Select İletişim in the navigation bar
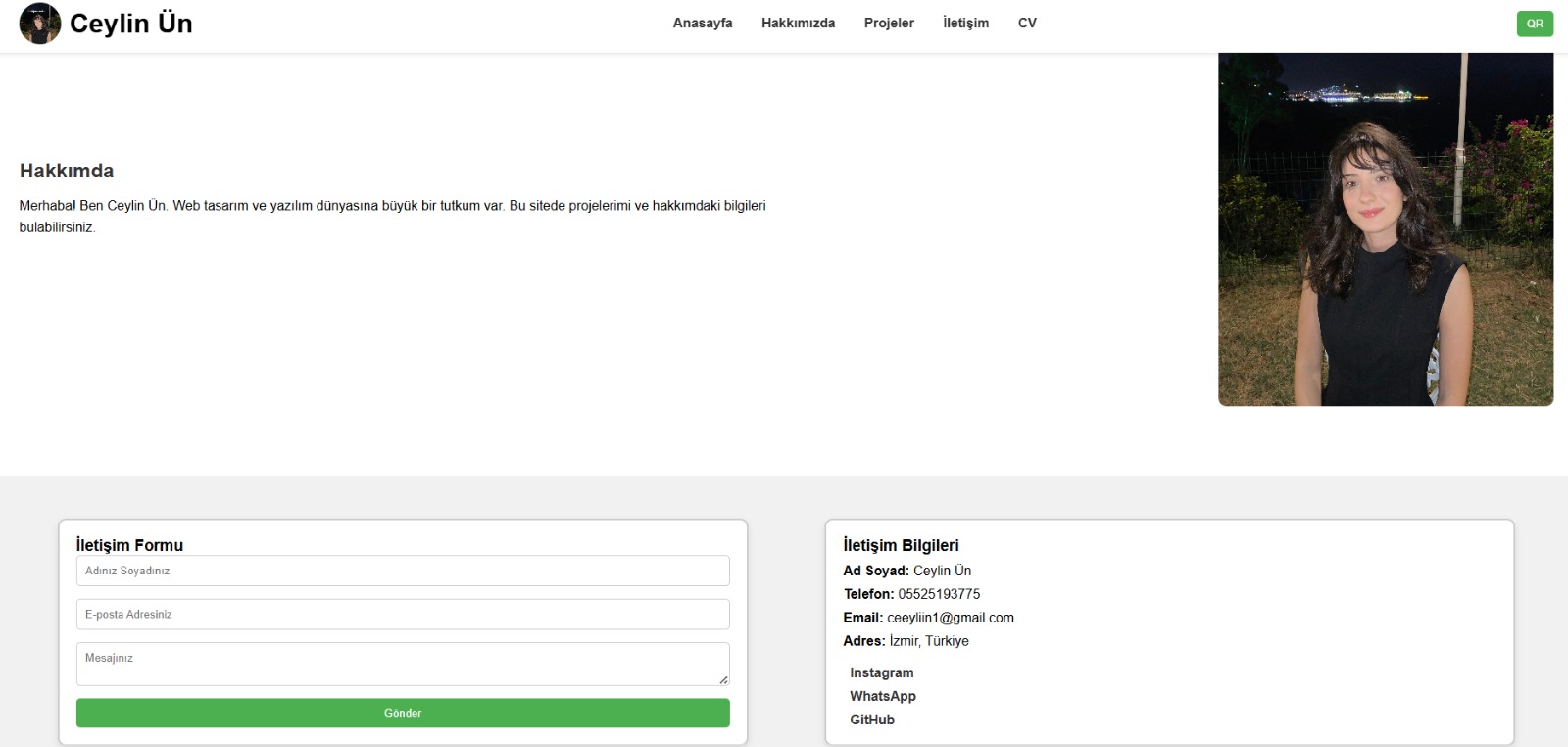 pyautogui.click(x=965, y=24)
